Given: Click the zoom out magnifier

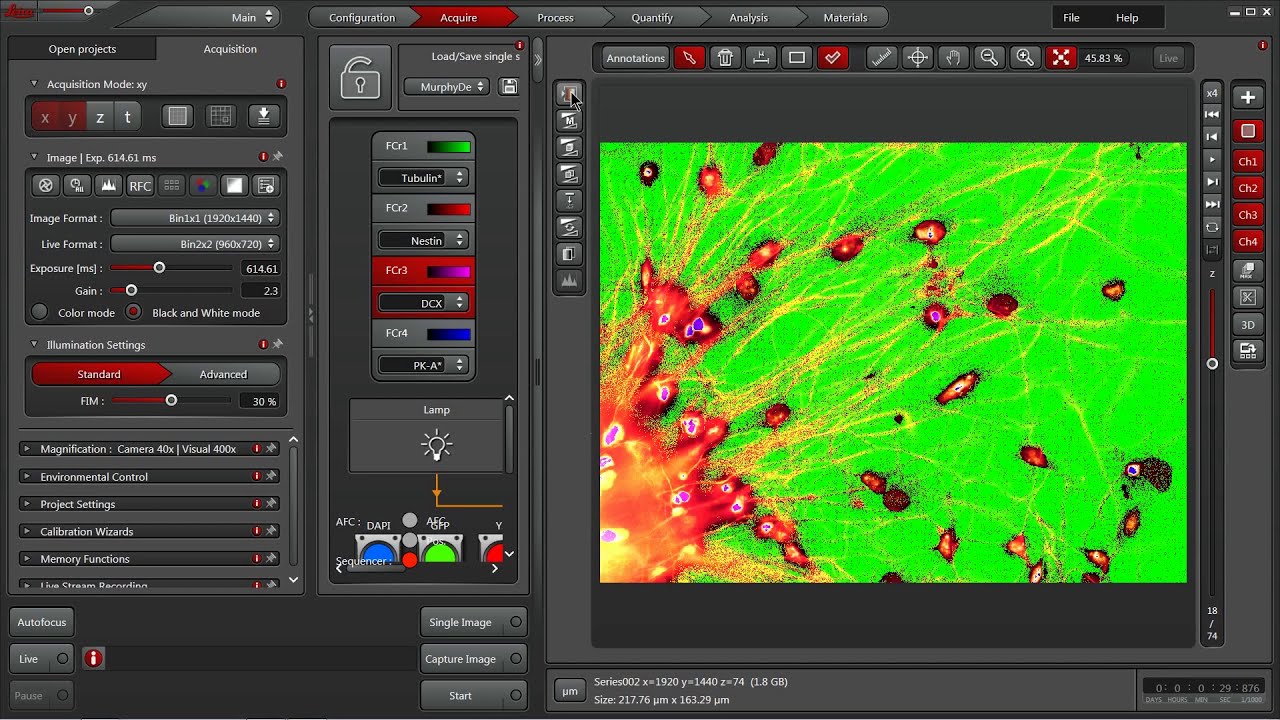Looking at the screenshot, I should coord(989,58).
